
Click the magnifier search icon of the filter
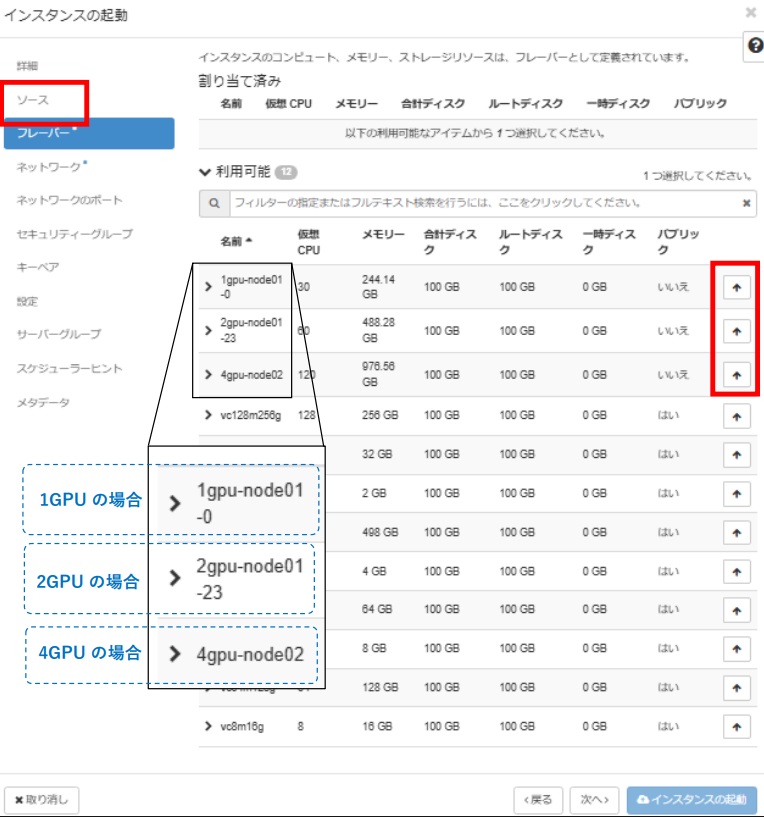coord(214,203)
